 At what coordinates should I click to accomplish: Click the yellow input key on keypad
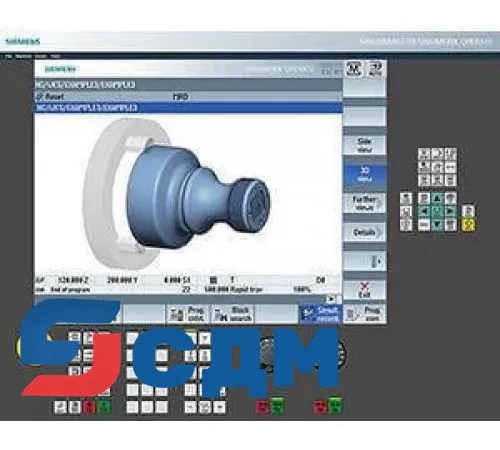pos(468,225)
